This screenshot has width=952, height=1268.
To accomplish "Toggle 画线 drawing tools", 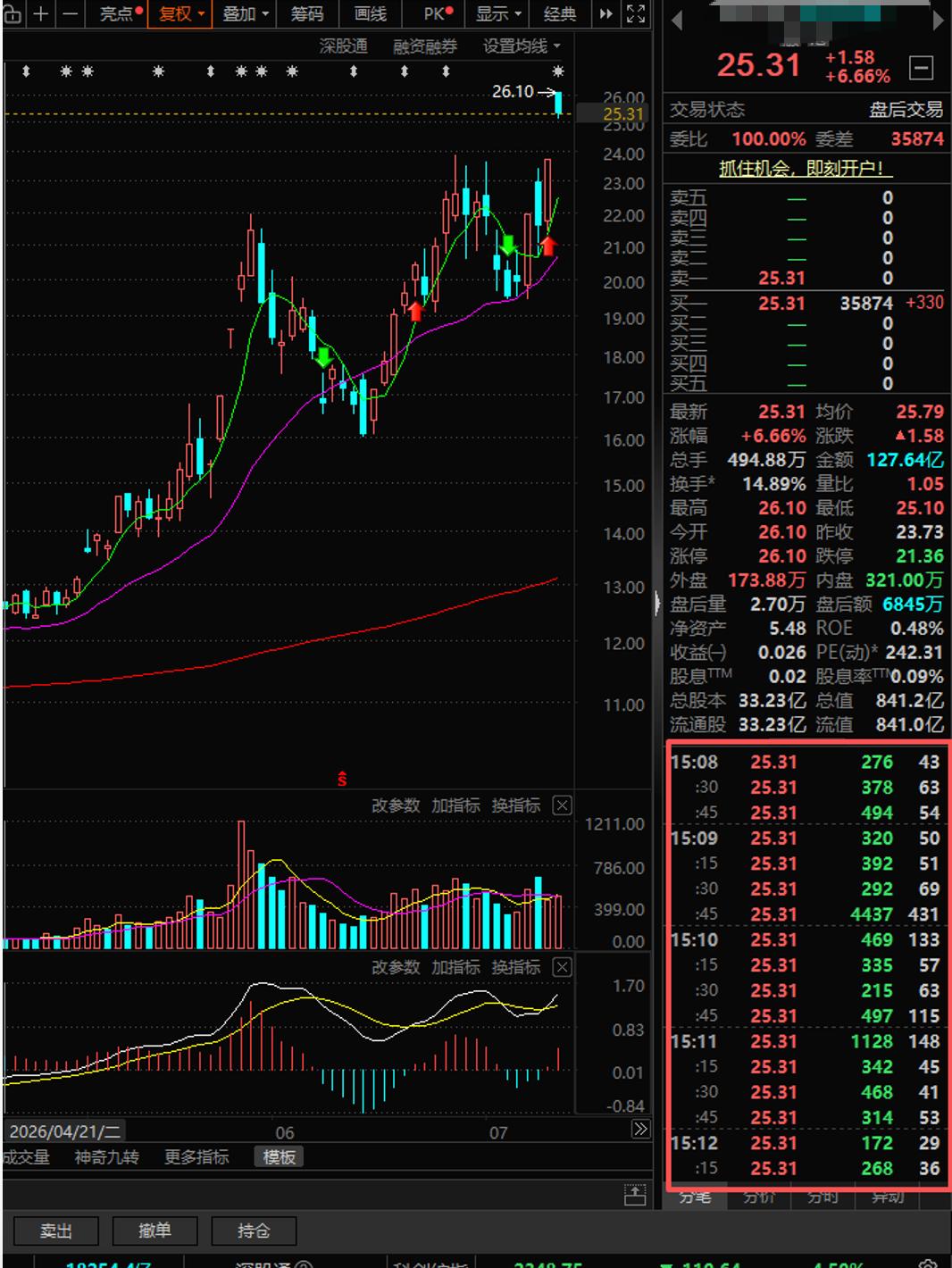I will [x=371, y=13].
